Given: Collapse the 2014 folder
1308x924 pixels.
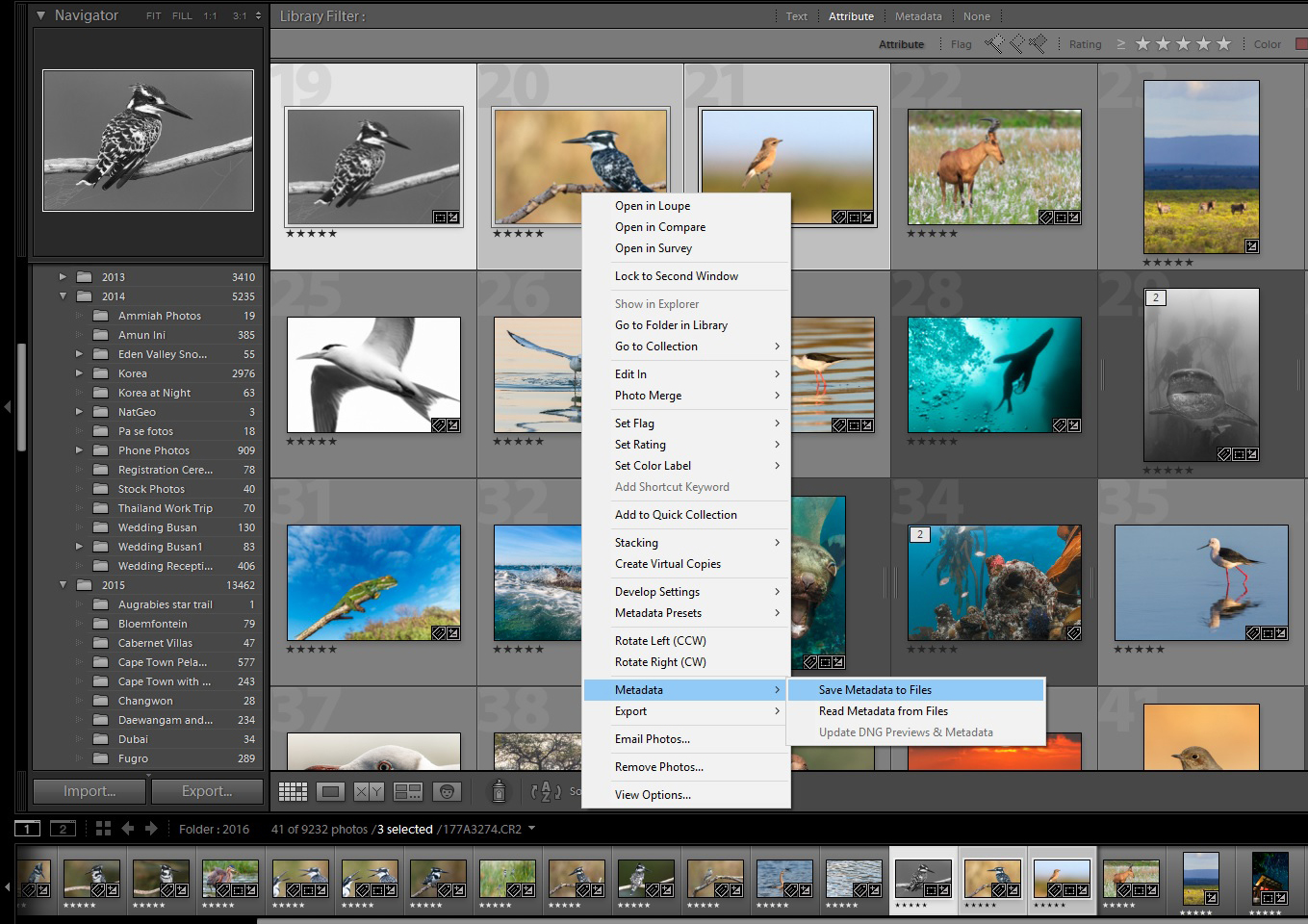Looking at the screenshot, I should pos(63,296).
